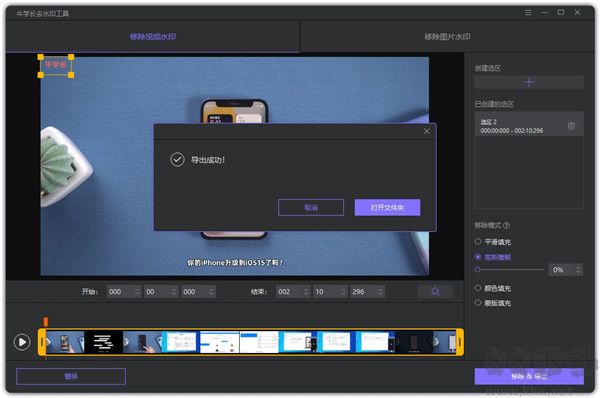Step the end 10 spinner
This screenshot has width=600, height=398.
tap(343, 292)
